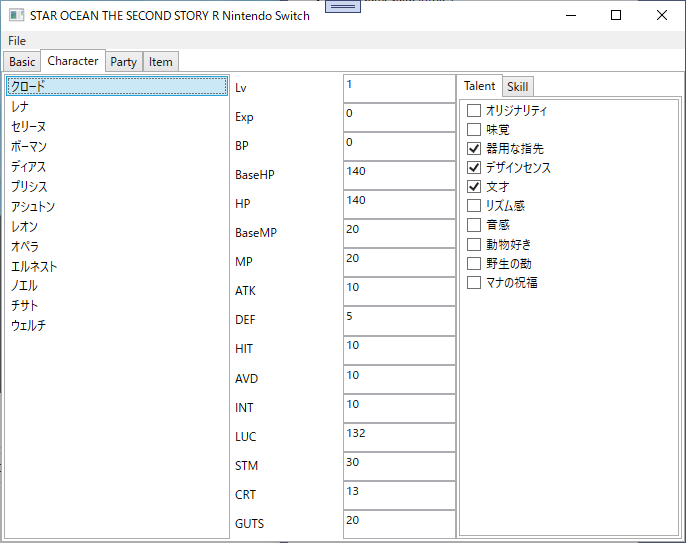The image size is (686, 543).
Task: Enable the 野生の勘 talent
Action: pyautogui.click(x=474, y=263)
